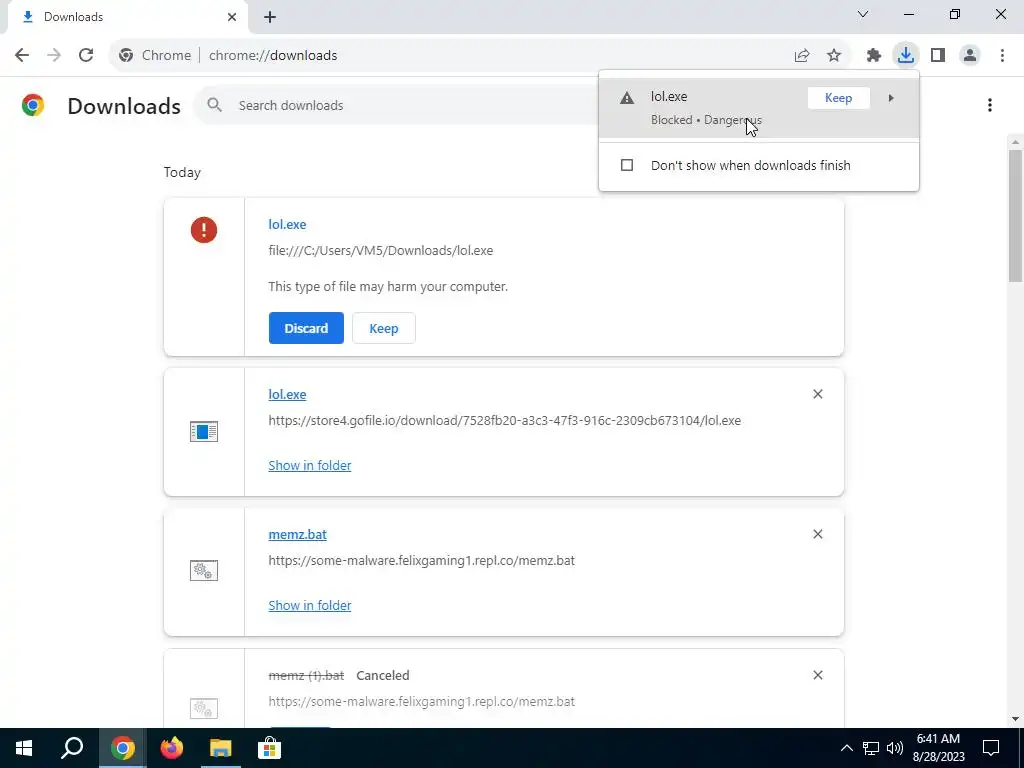This screenshot has width=1024, height=768.
Task: Keep lol.exe on the downloads page
Action: tap(383, 328)
